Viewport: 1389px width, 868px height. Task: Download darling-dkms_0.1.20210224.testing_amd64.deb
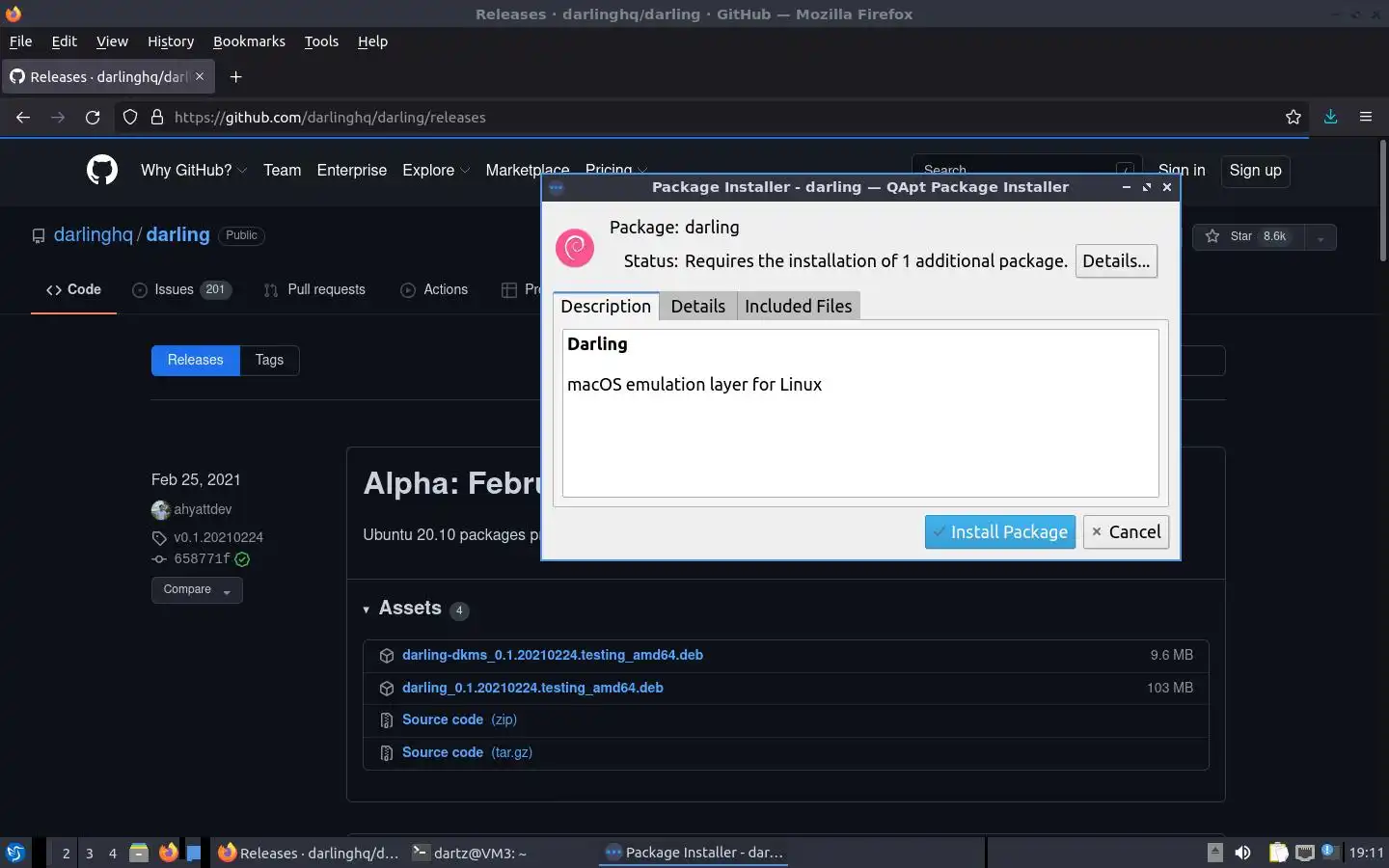click(552, 655)
